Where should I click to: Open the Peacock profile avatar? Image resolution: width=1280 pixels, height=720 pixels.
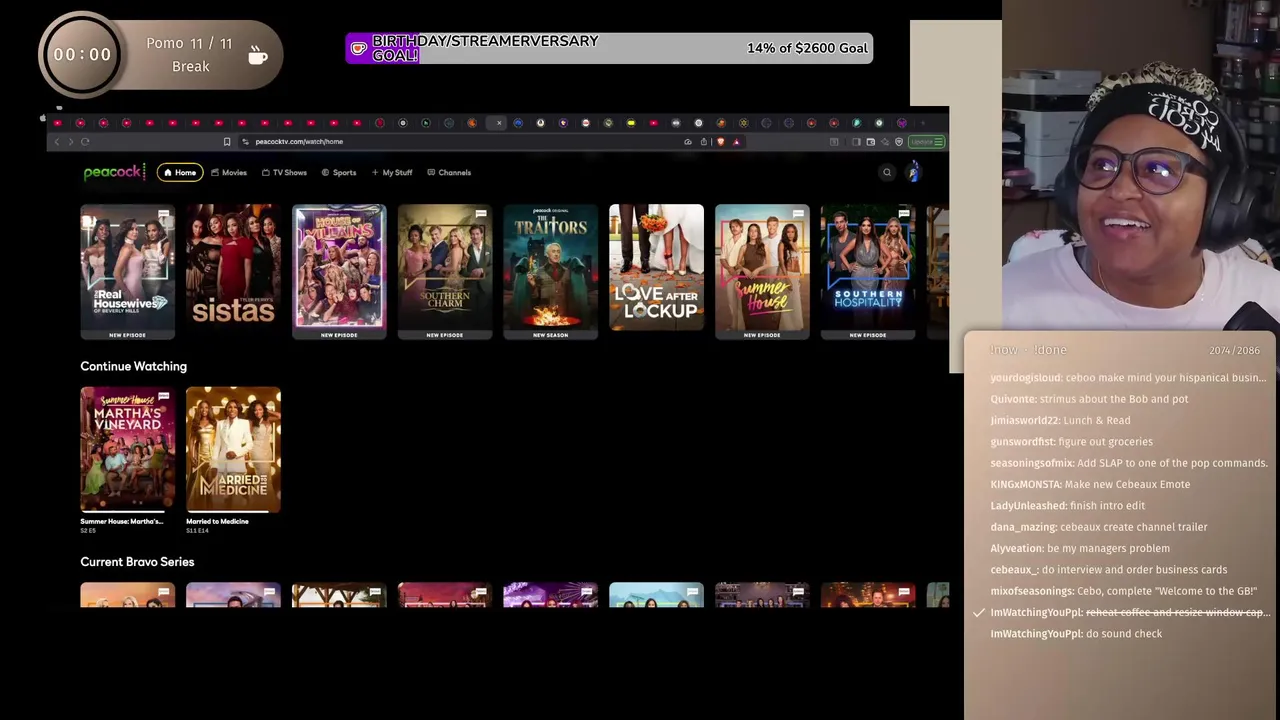click(913, 173)
